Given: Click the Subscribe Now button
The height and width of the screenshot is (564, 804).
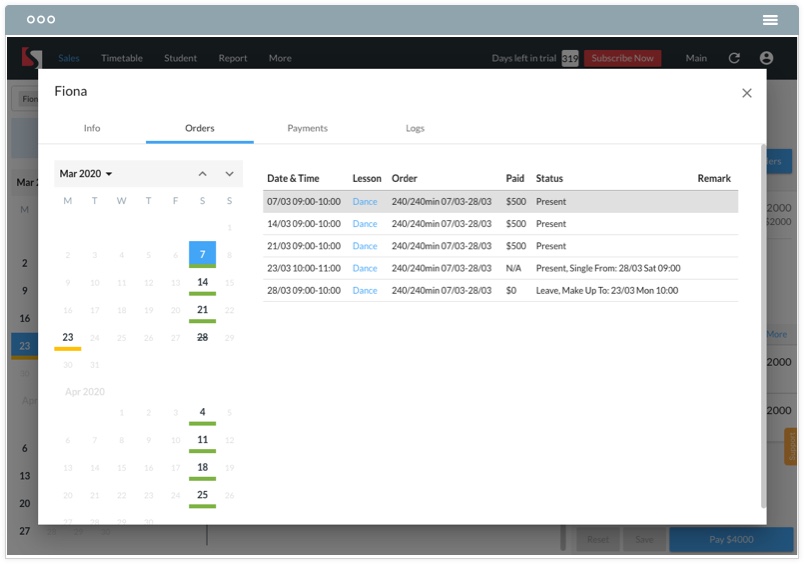Looking at the screenshot, I should click(622, 58).
